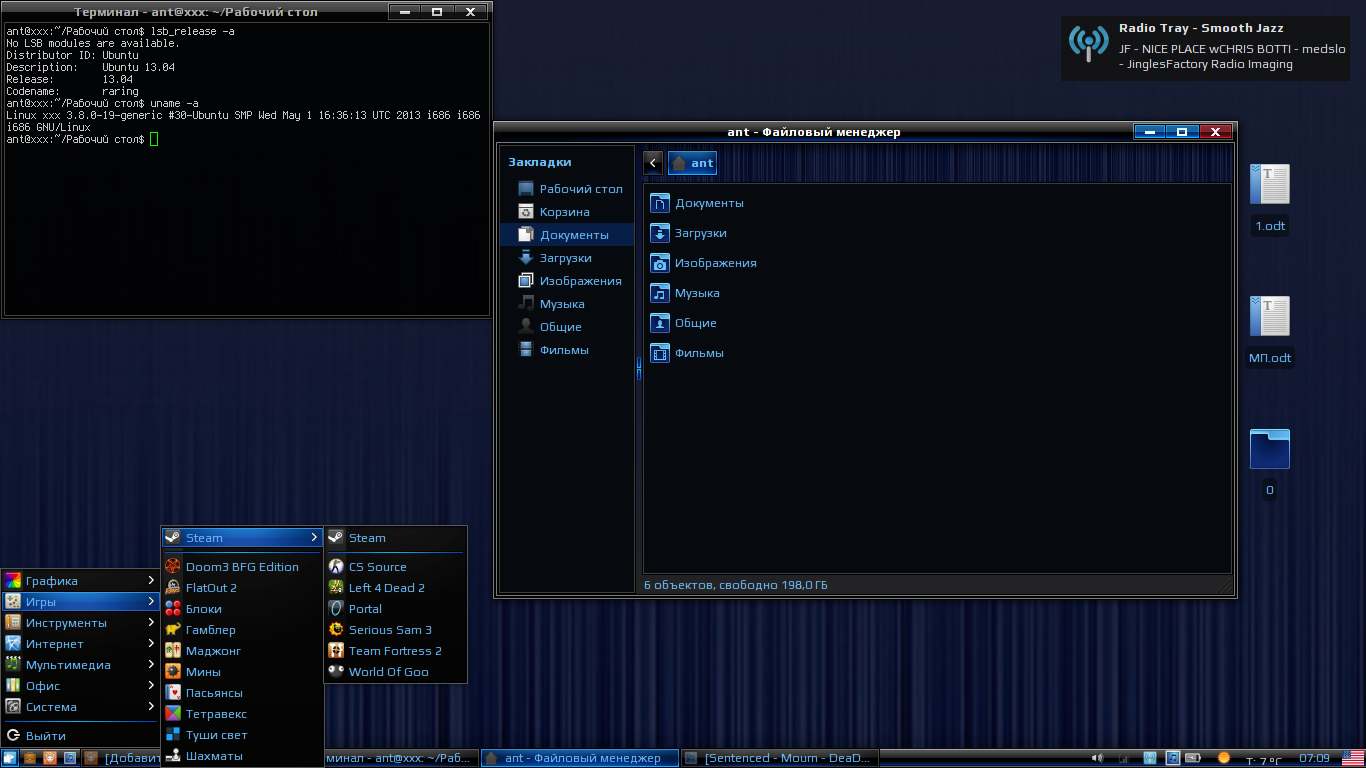1366x768 pixels.
Task: Click Radio Tray antenna tray icon
Action: (x=1149, y=758)
